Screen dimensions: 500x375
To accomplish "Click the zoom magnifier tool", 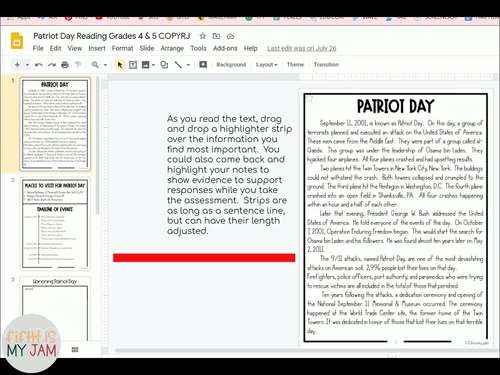I will click(x=95, y=65).
